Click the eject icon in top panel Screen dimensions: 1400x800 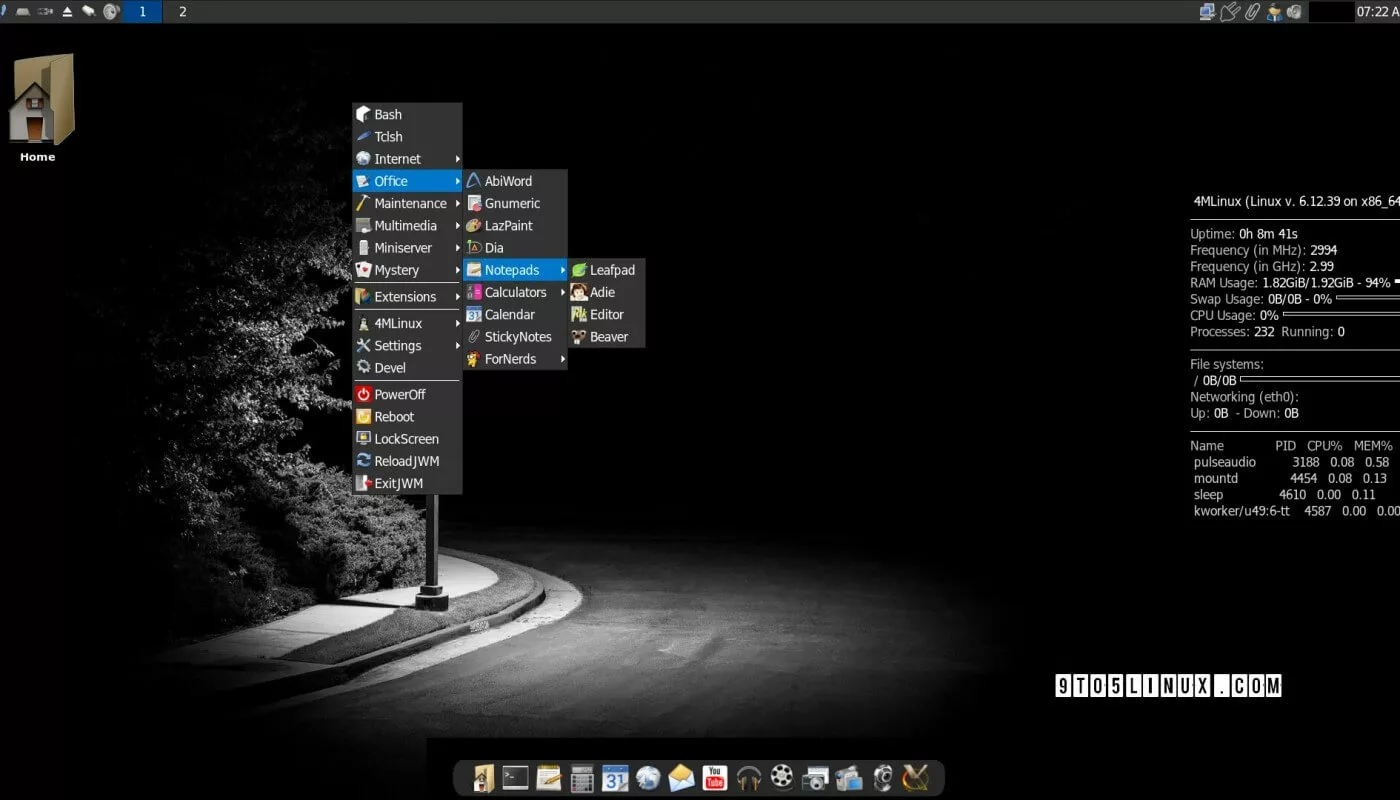(x=67, y=12)
